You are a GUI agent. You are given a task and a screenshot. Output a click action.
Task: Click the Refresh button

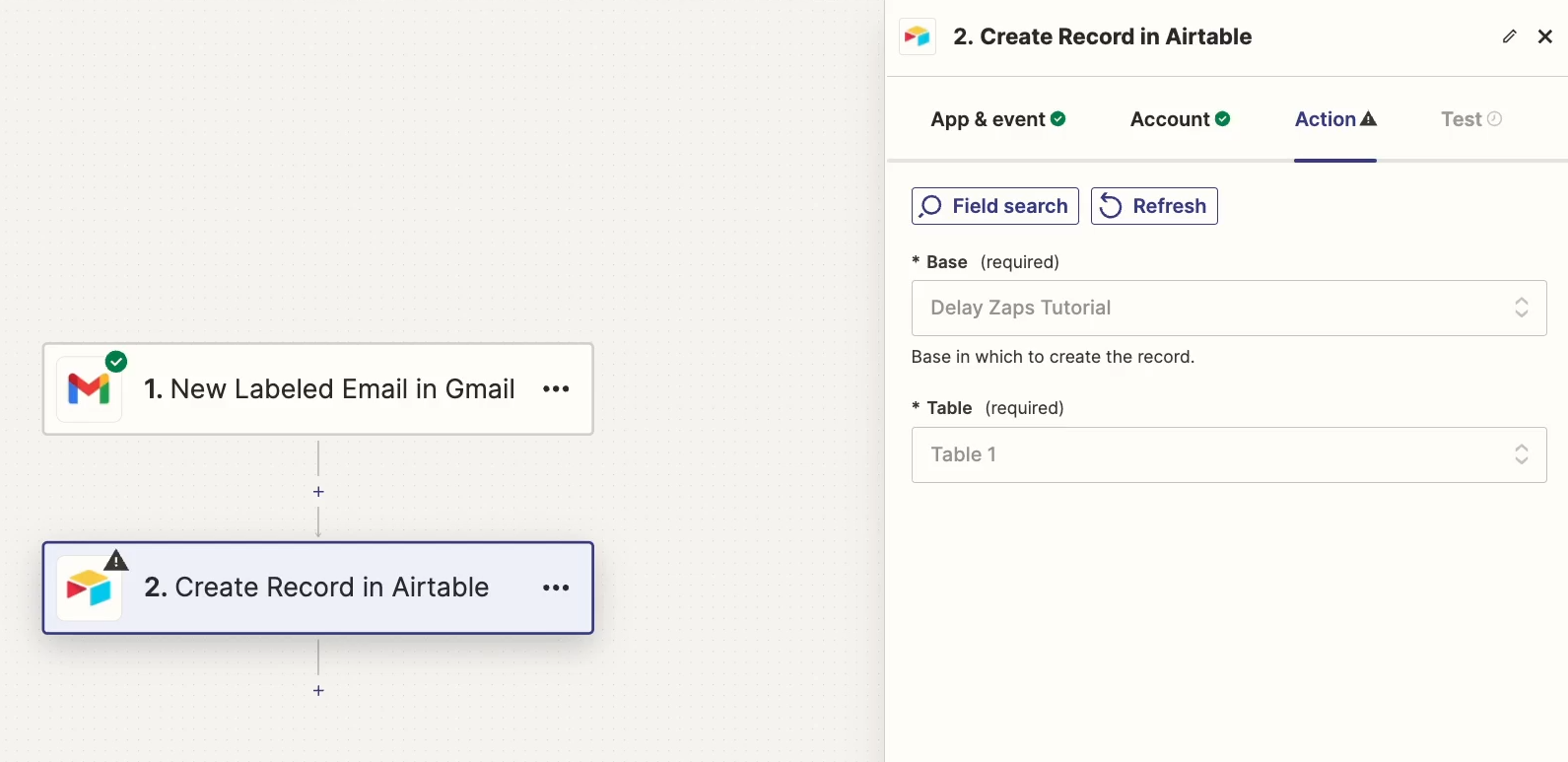[x=1154, y=206]
